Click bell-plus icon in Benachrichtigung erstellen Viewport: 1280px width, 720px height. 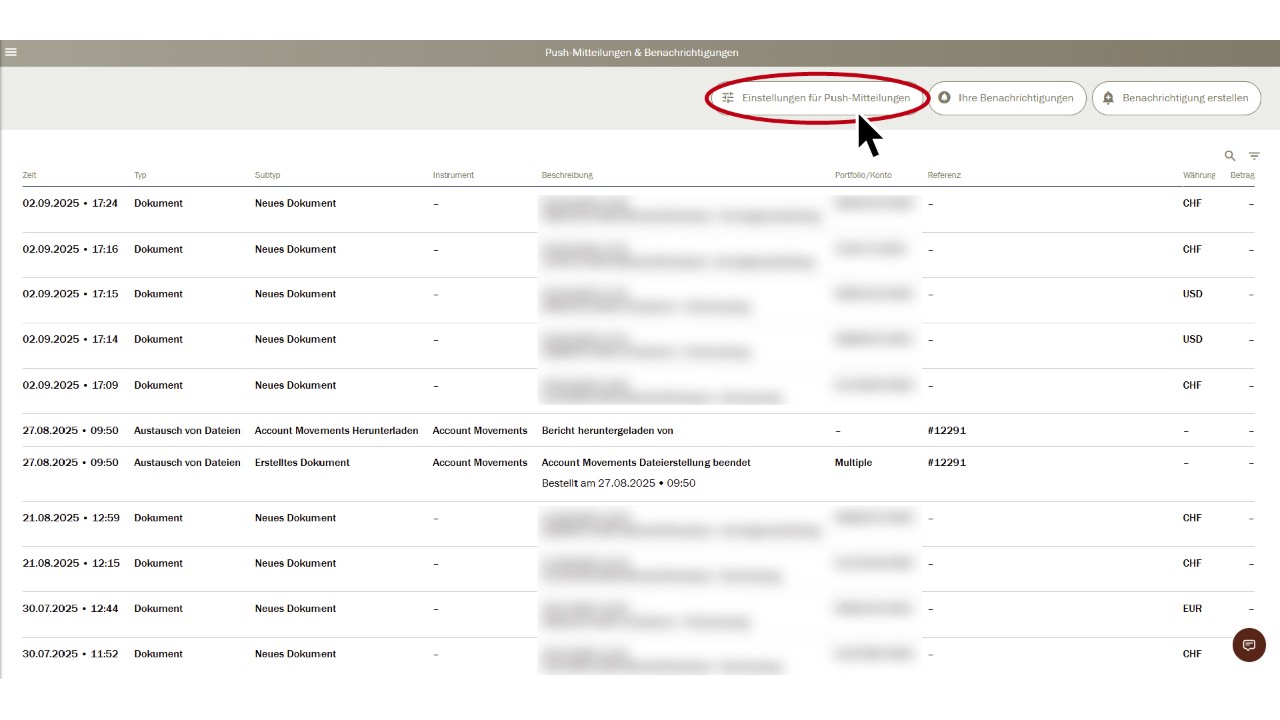[1108, 98]
